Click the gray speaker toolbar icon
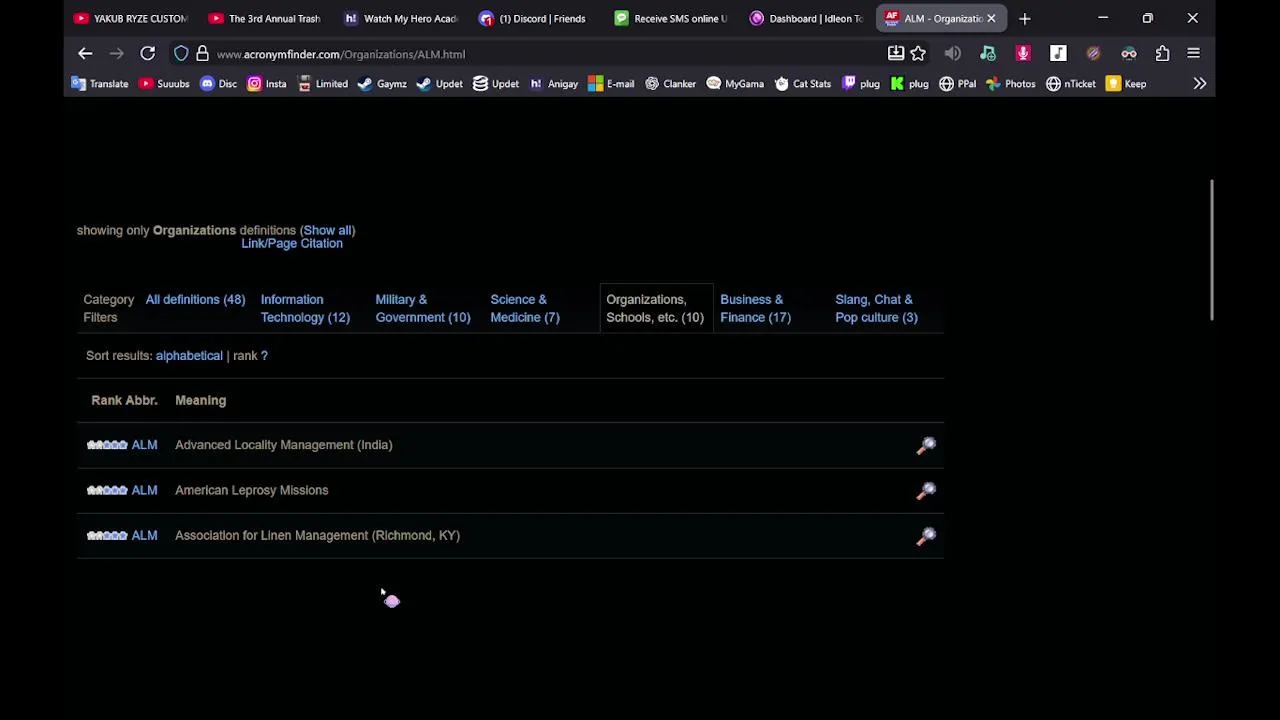1280x720 pixels. pos(952,54)
